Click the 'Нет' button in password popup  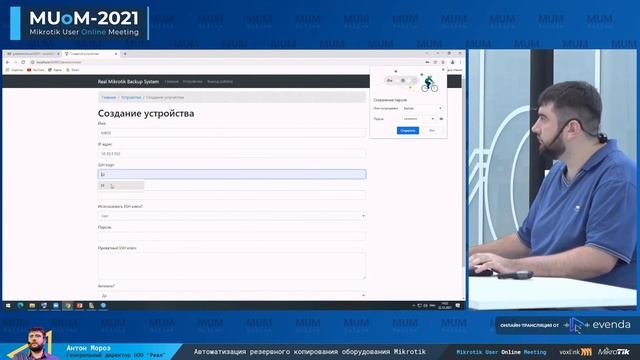pos(432,131)
